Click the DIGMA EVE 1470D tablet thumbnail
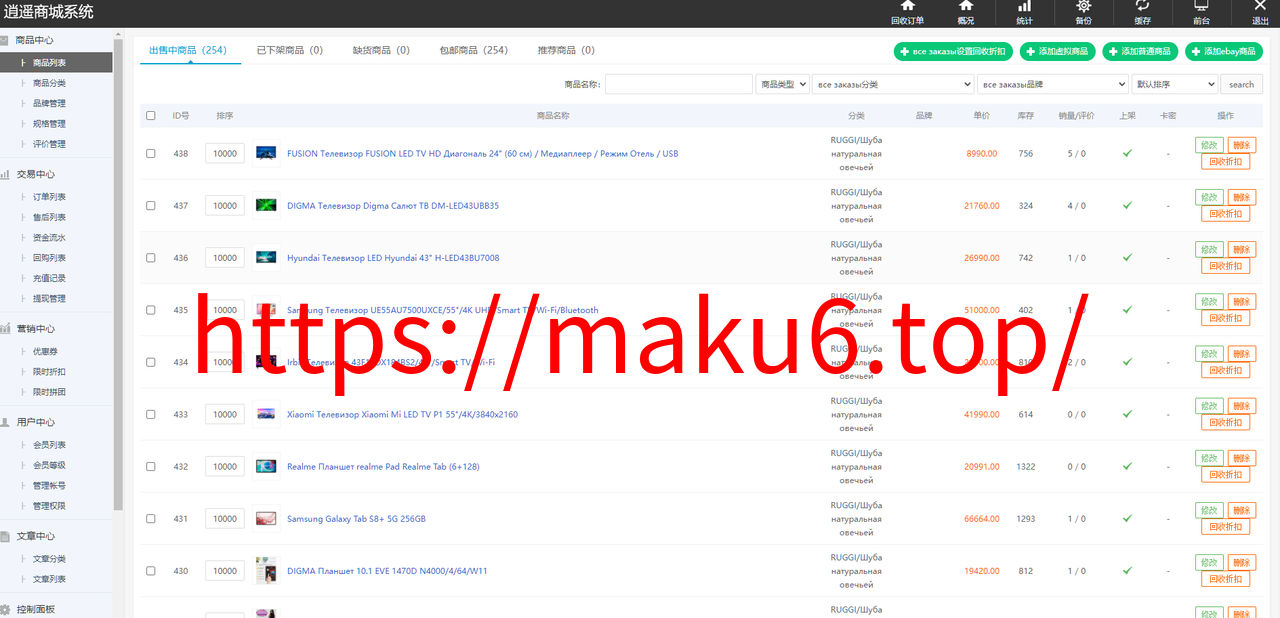The height and width of the screenshot is (618, 1280). tap(266, 571)
